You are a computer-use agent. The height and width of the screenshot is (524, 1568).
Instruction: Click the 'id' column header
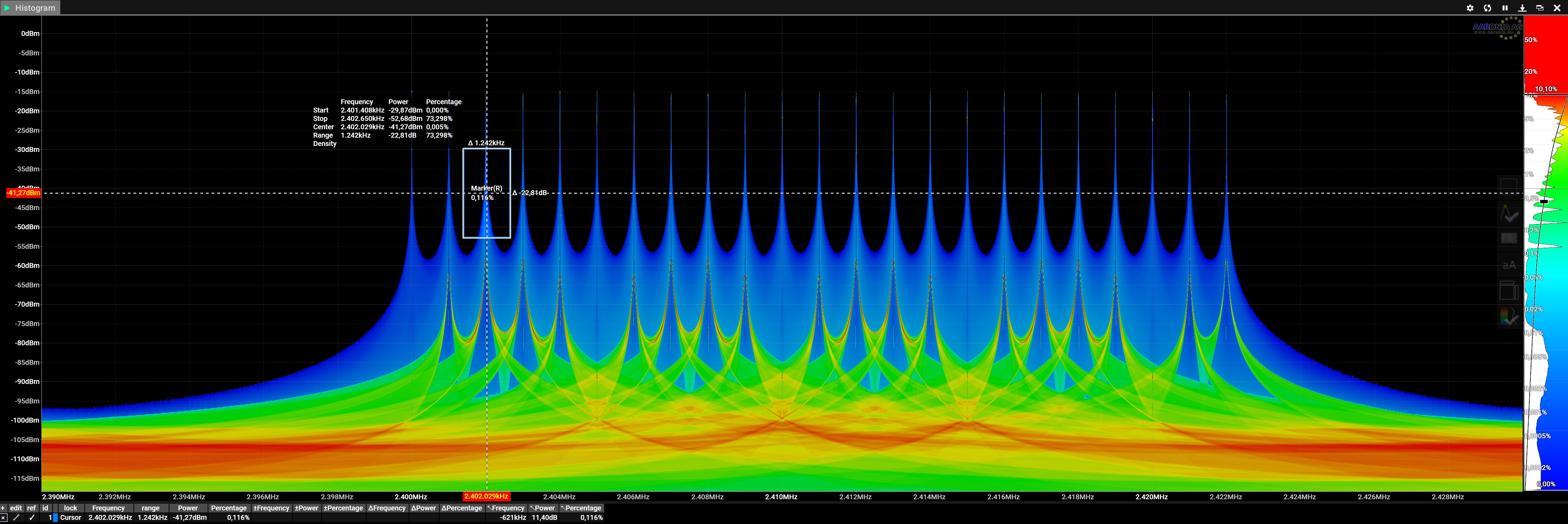click(45, 508)
